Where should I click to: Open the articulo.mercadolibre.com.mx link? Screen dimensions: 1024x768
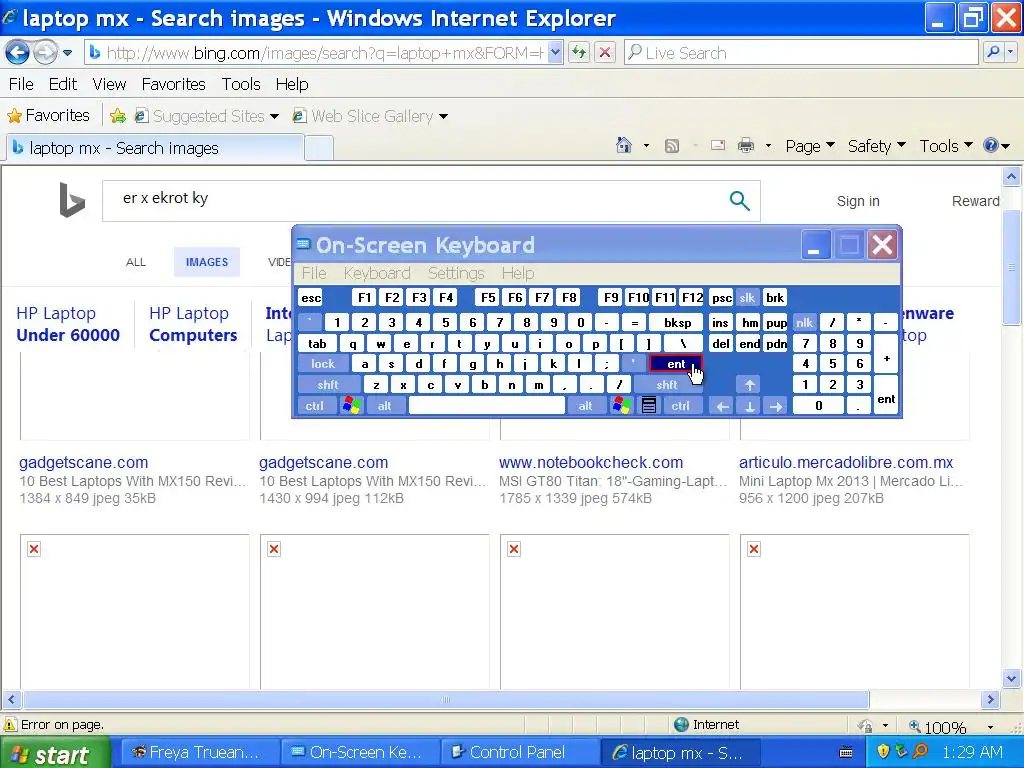point(846,462)
